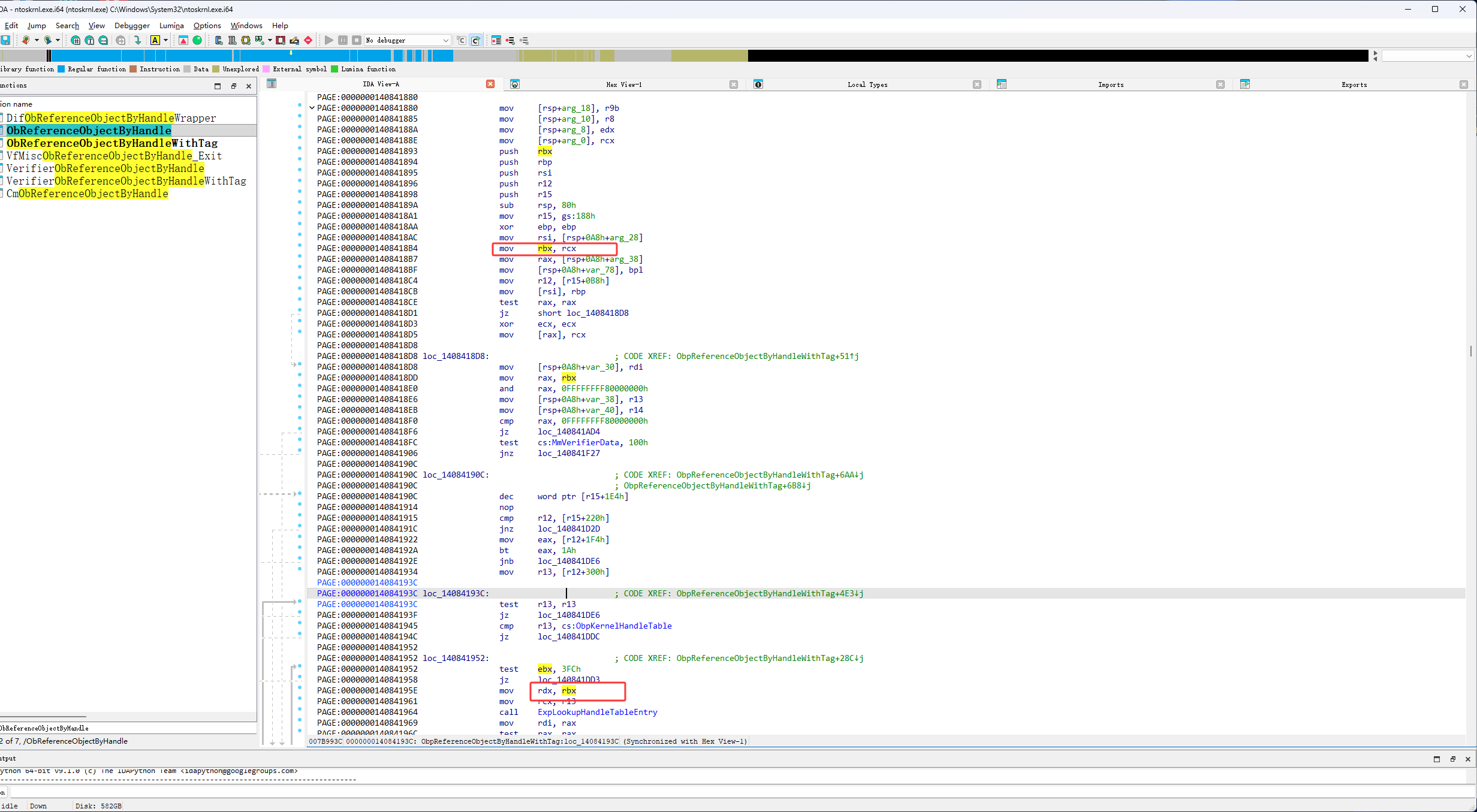This screenshot has height=812, width=1477.
Task: Select ObReferenceObjectByHandleWithTag in functions list
Action: point(112,143)
